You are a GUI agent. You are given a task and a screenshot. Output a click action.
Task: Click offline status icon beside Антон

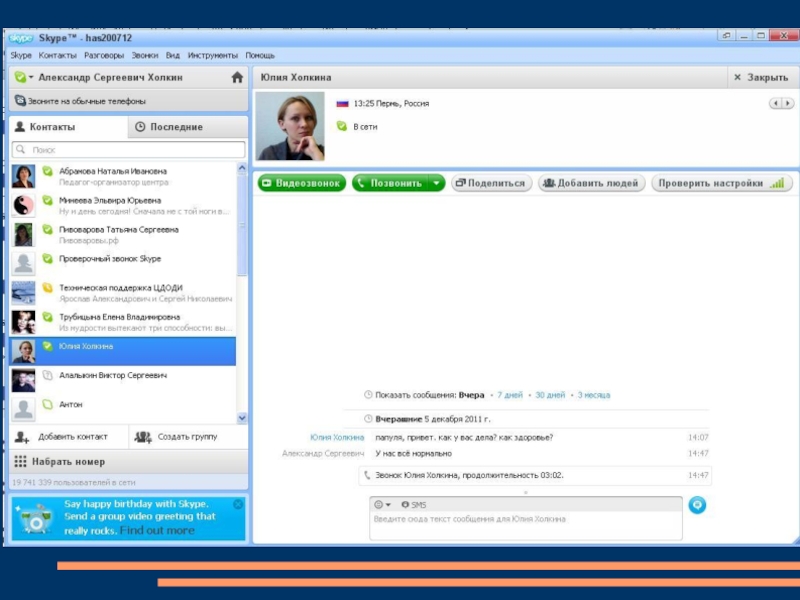(x=47, y=404)
